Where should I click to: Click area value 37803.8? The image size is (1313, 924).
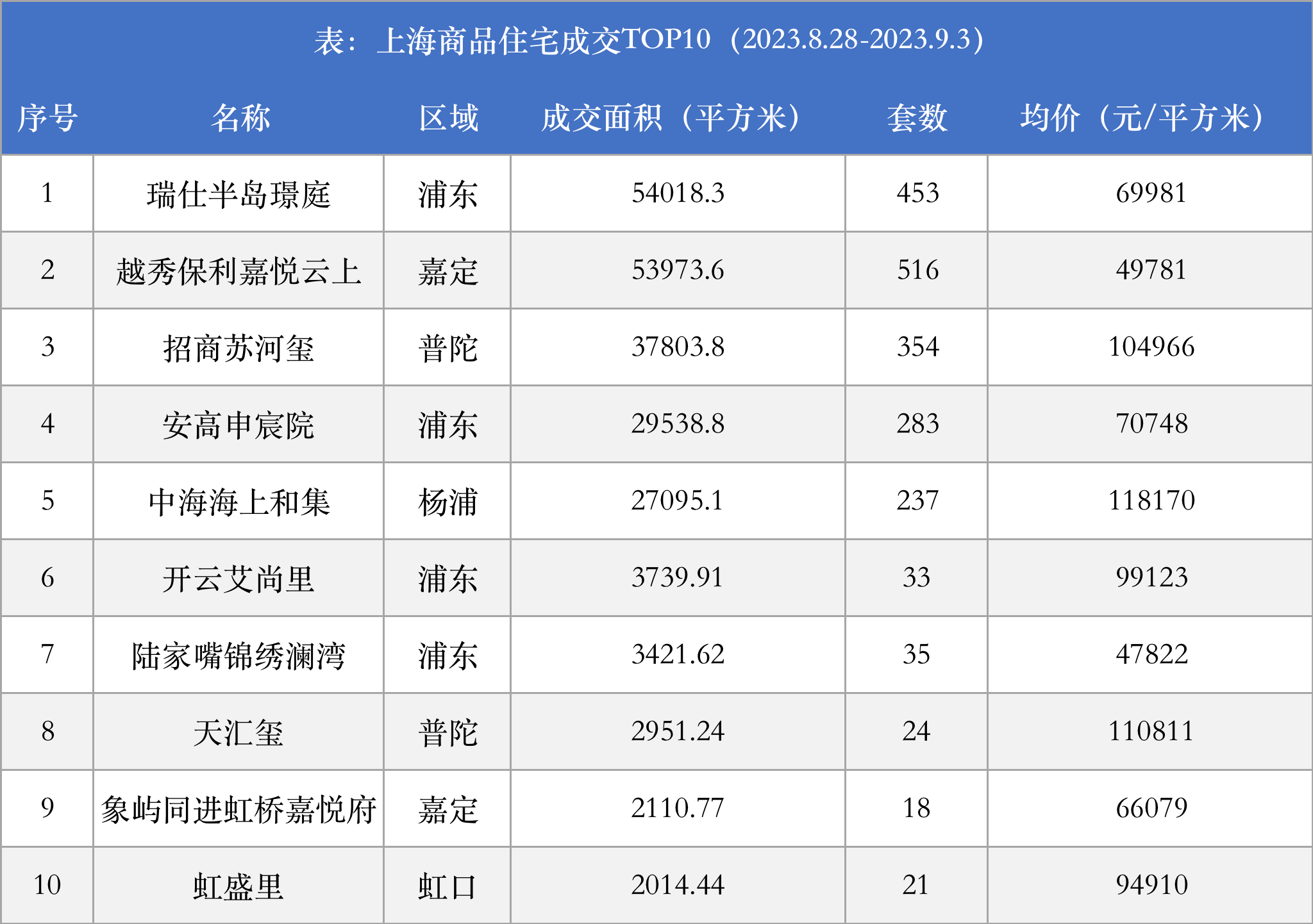pos(678,347)
